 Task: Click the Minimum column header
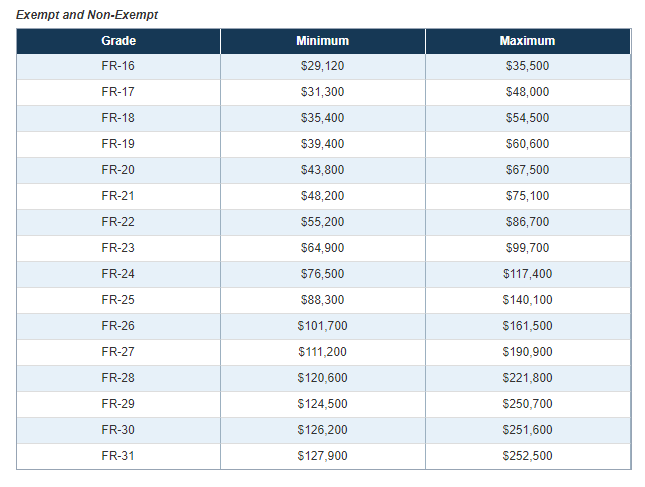pos(322,41)
